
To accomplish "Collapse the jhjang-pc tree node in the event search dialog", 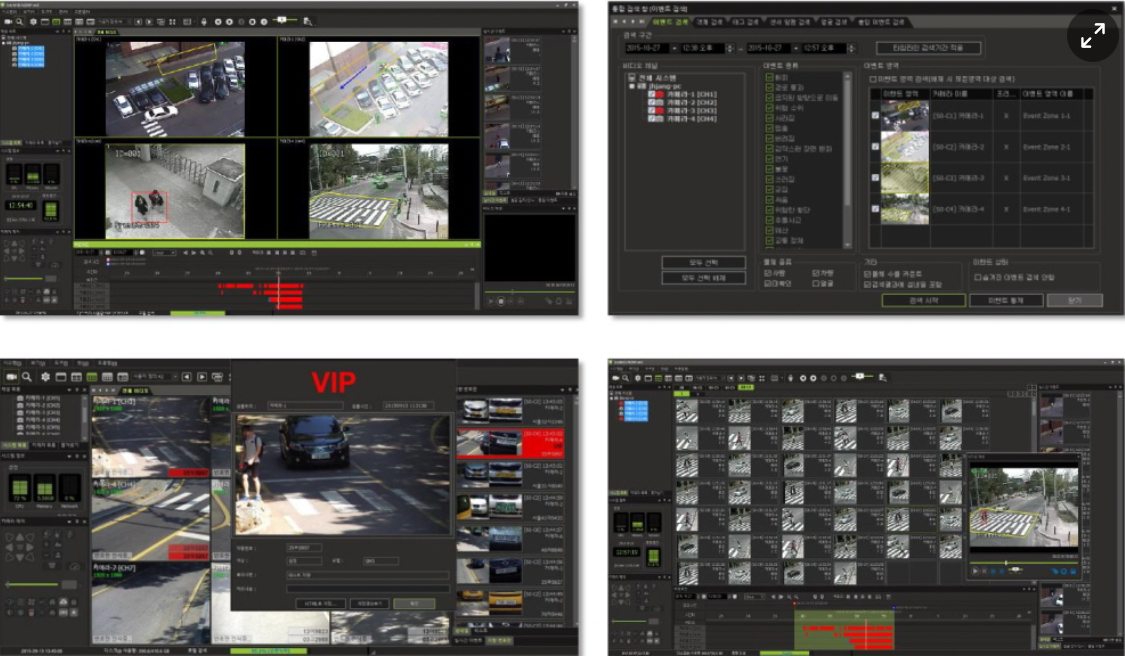I will tap(633, 86).
